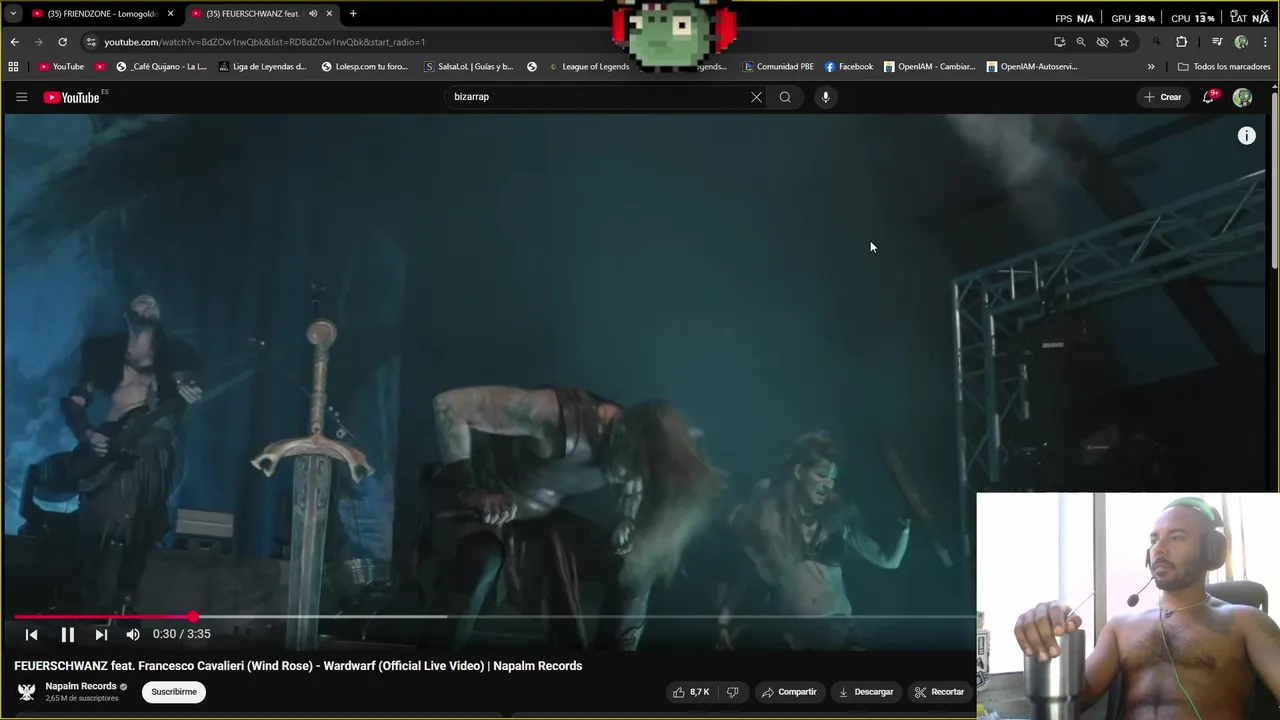Seek using the red progress bar

[495, 617]
